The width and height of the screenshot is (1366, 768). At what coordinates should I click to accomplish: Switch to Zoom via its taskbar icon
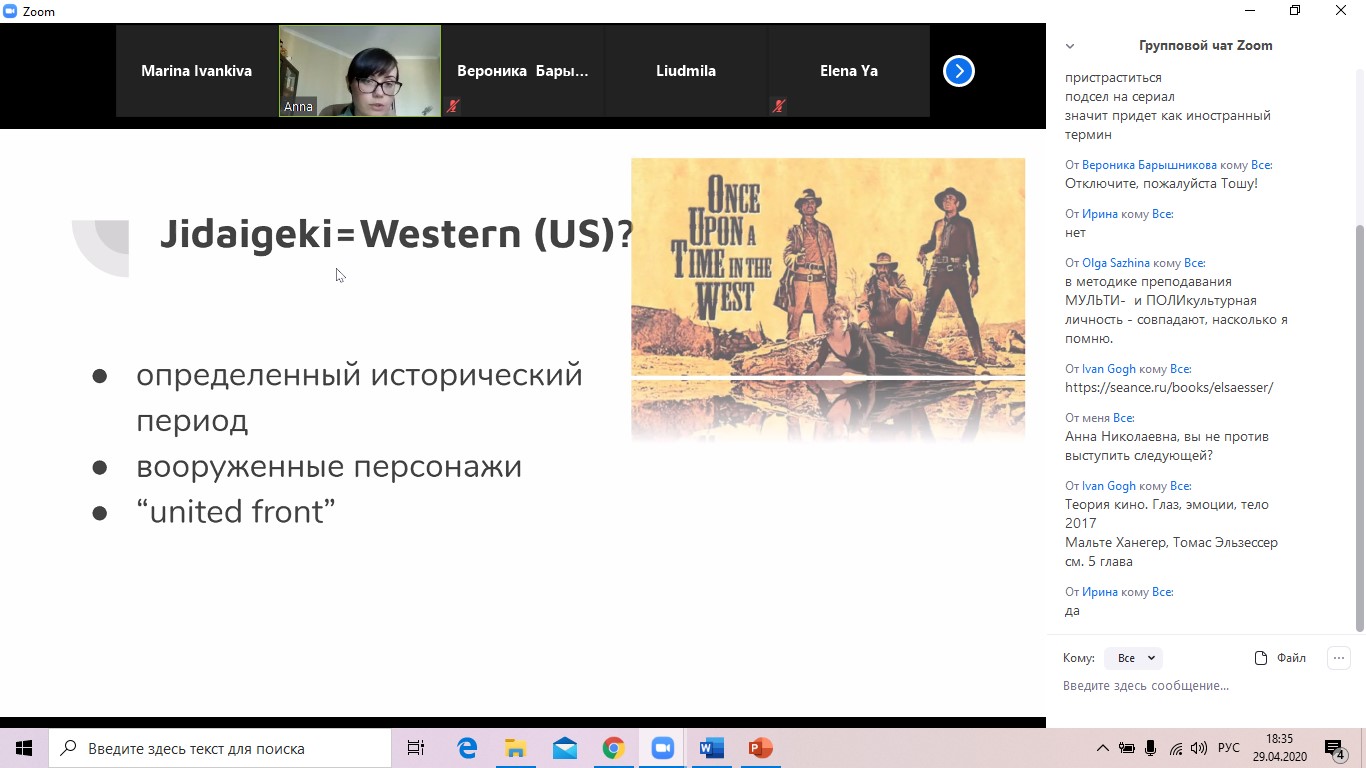point(662,748)
